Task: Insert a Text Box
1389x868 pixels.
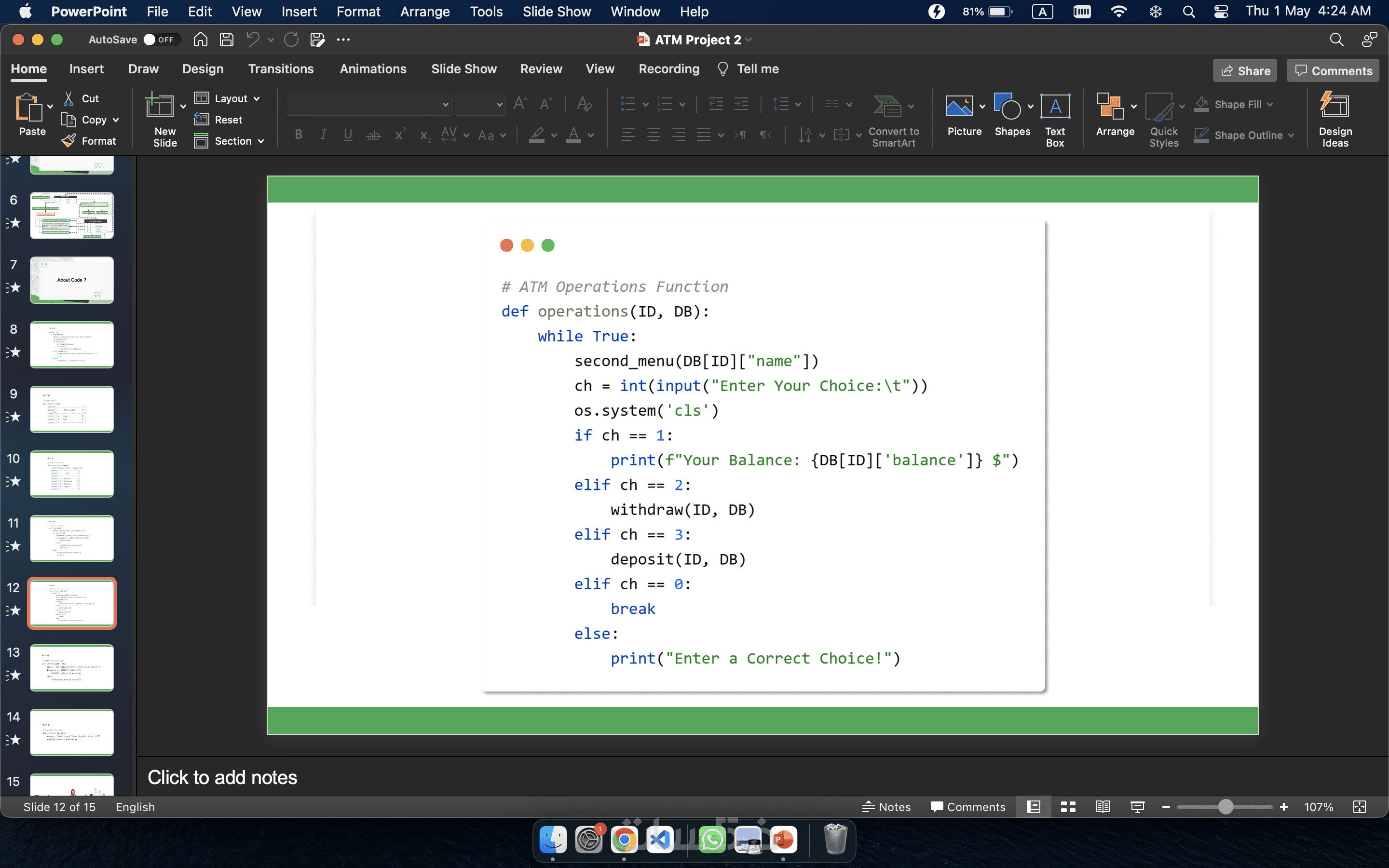Action: tap(1055, 119)
